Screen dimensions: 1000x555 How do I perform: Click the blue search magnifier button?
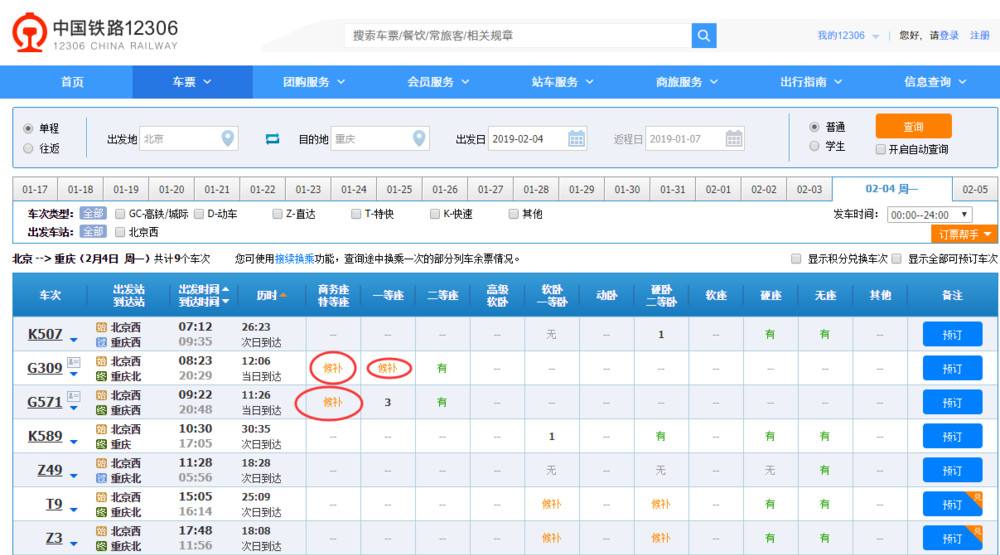click(x=703, y=36)
